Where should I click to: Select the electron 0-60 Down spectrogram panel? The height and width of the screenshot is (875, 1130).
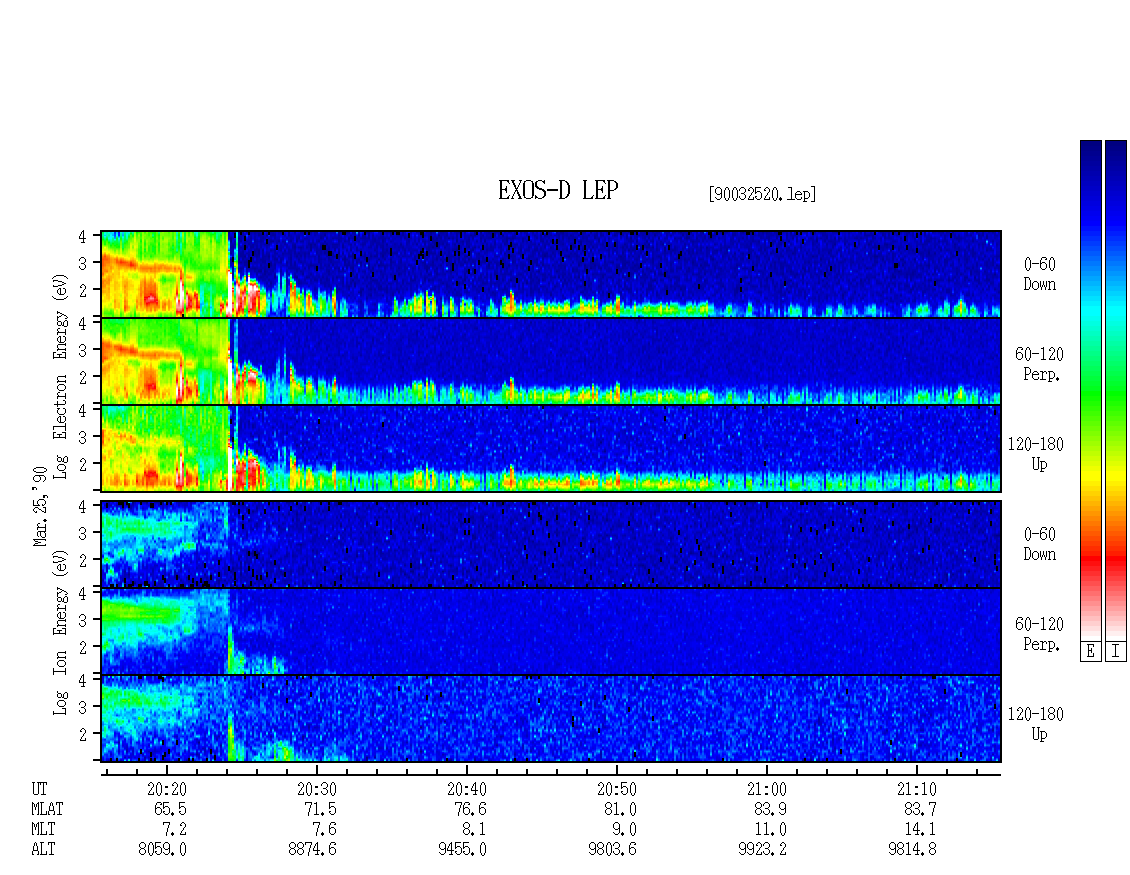(x=551, y=274)
